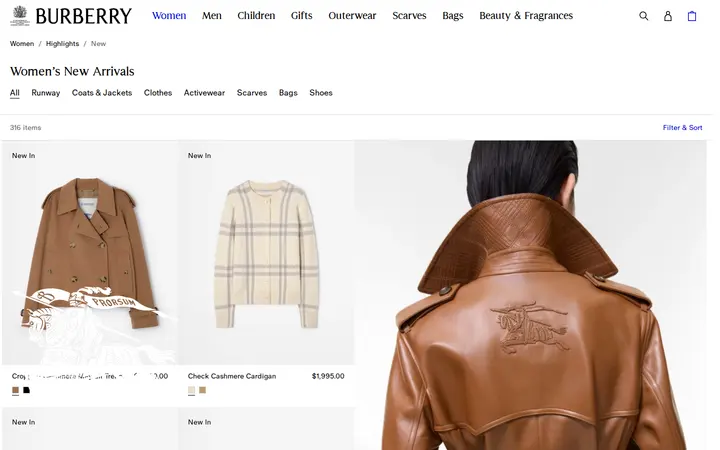Open the leather trench coat feature image
This screenshot has width=720, height=450.
(530, 295)
